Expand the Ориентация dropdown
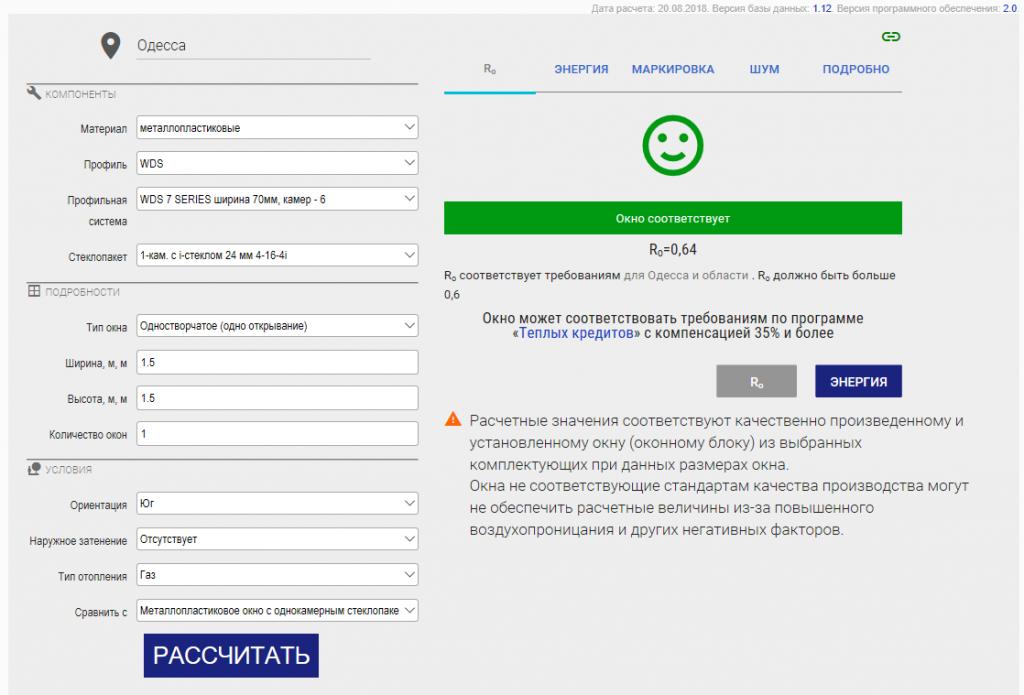Viewport: 1024px width, 695px height. (276, 505)
